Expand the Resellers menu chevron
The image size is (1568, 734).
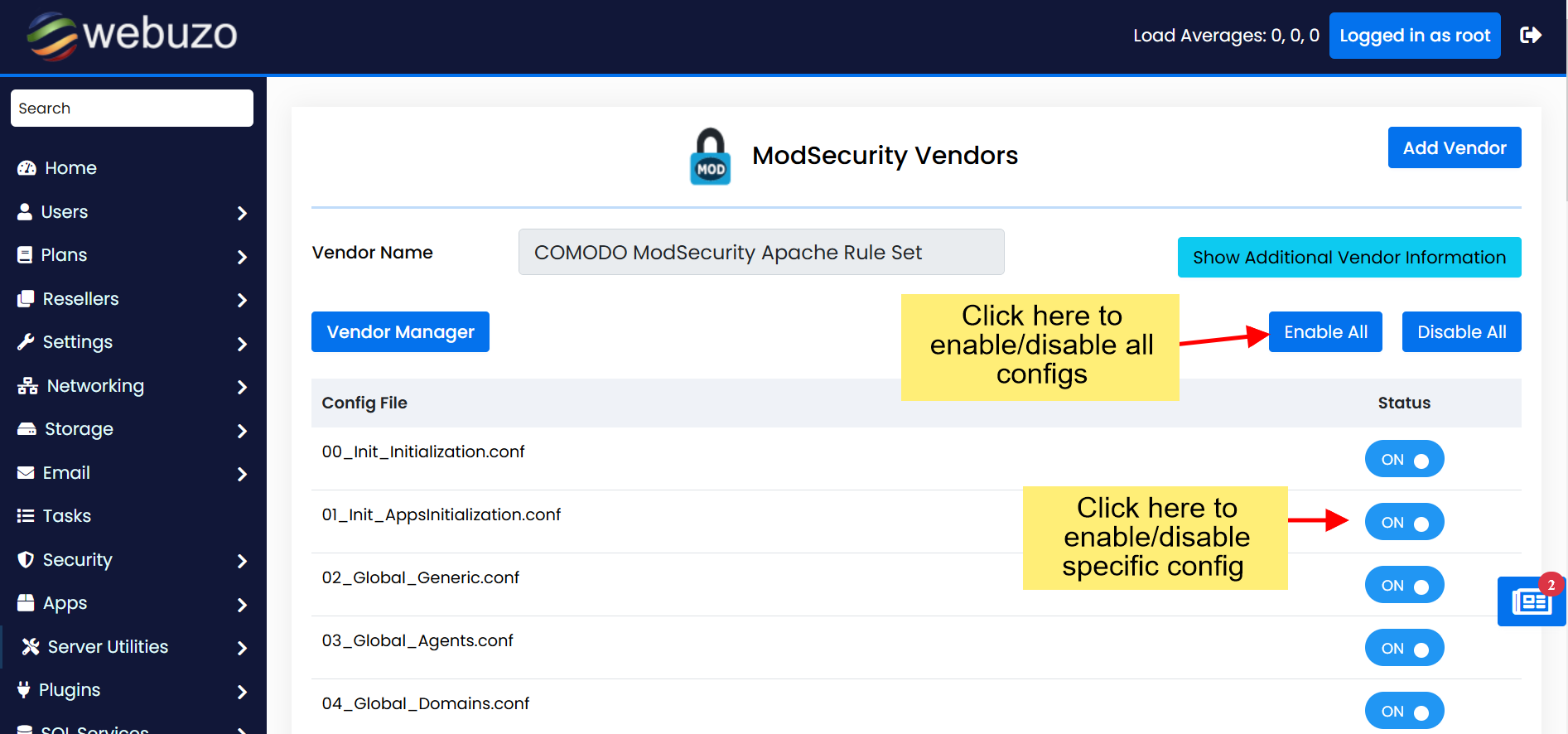[242, 300]
